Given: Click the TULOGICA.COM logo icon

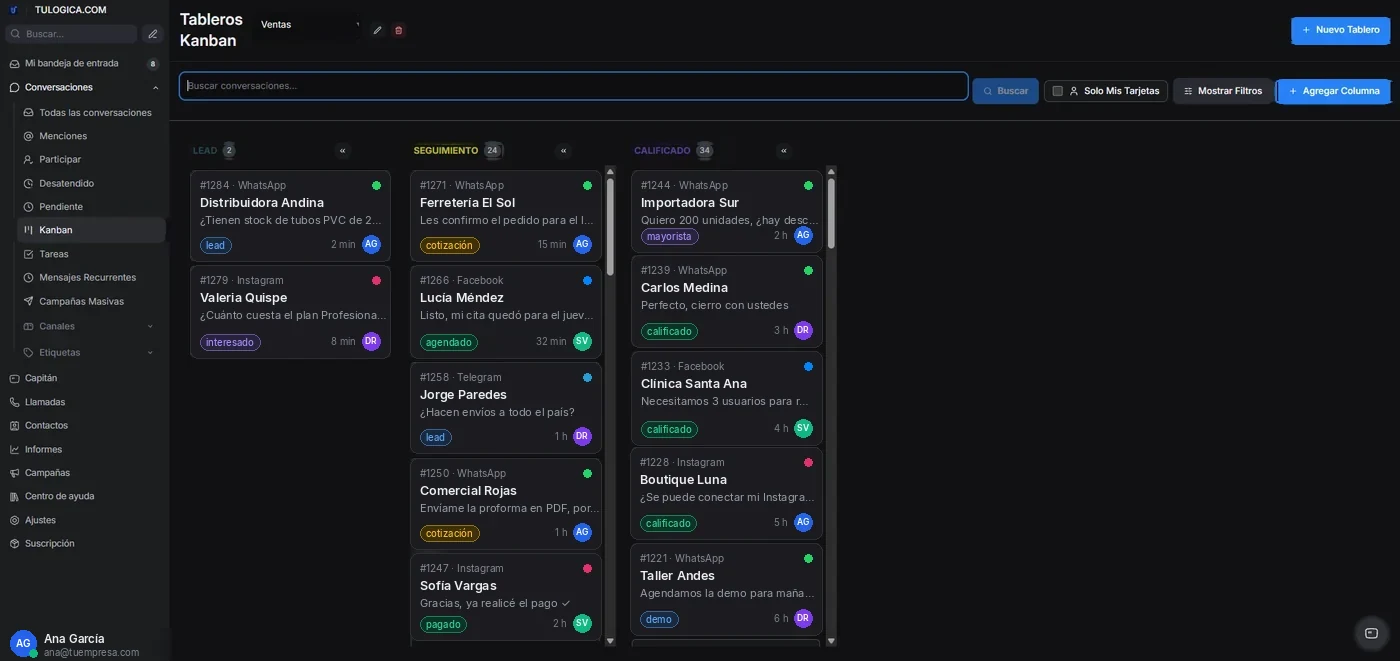Looking at the screenshot, I should click(14, 10).
